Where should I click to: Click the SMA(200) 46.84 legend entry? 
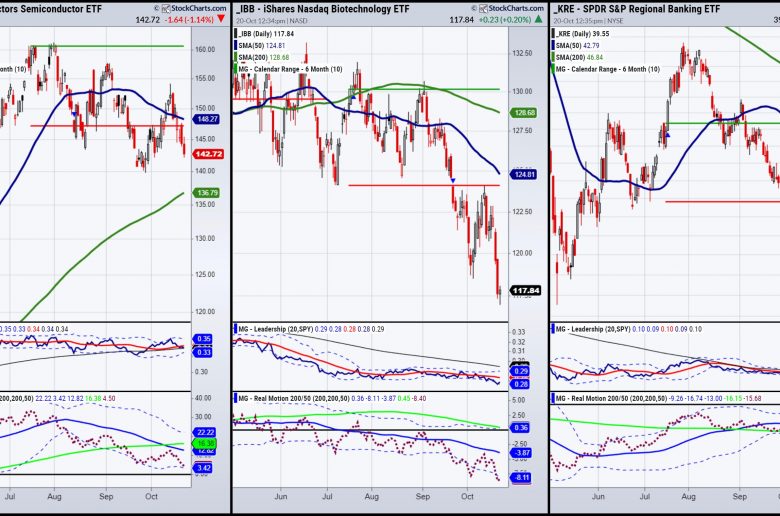pyautogui.click(x=580, y=57)
